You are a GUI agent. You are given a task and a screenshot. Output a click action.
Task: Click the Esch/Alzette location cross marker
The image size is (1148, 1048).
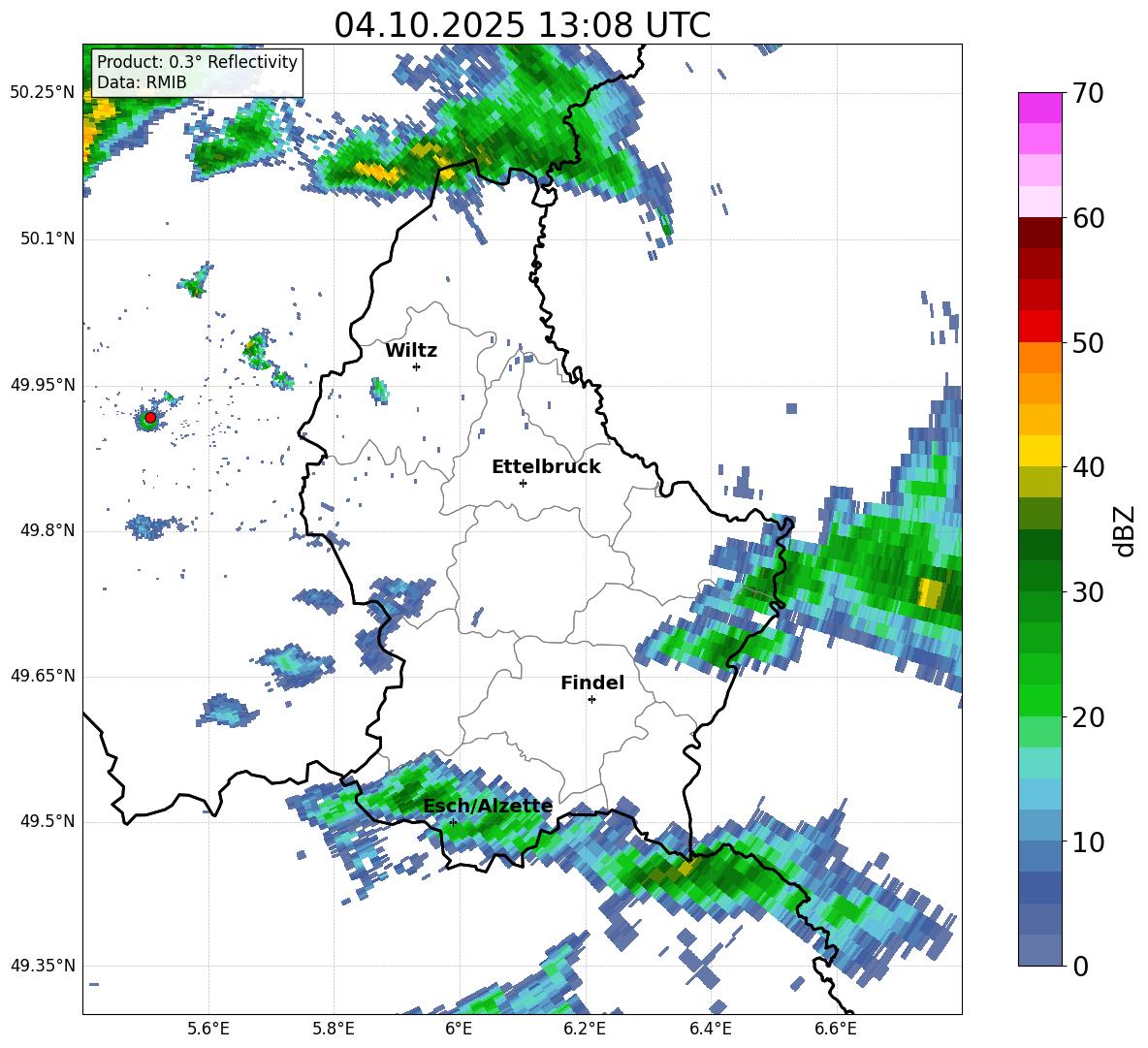pyautogui.click(x=453, y=822)
